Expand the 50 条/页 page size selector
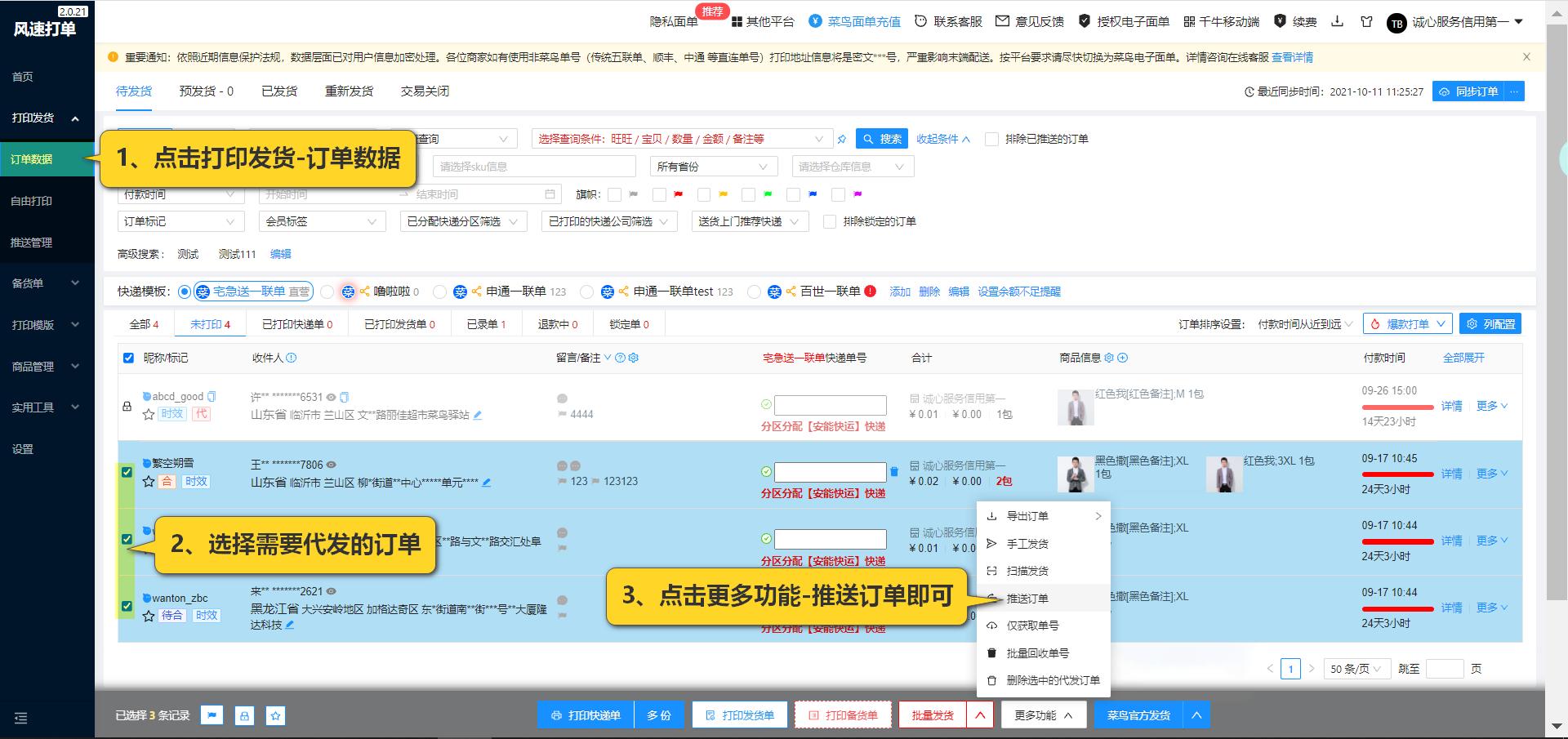The image size is (1568, 739). (x=1356, y=668)
